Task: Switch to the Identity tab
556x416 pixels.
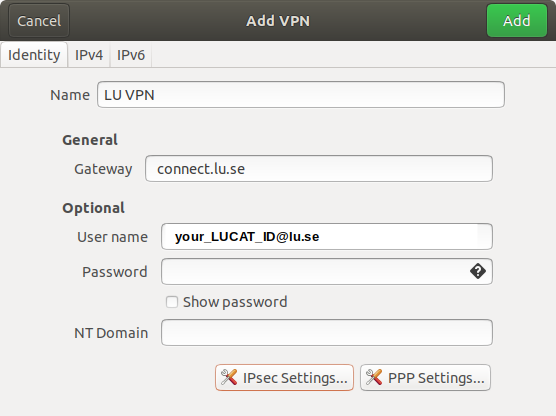Action: tap(34, 55)
